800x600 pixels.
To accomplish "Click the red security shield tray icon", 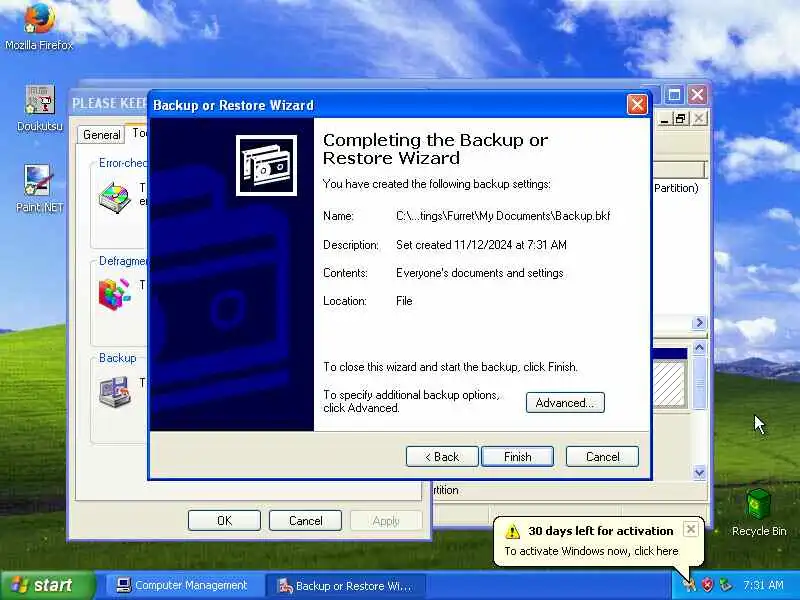I will point(707,585).
